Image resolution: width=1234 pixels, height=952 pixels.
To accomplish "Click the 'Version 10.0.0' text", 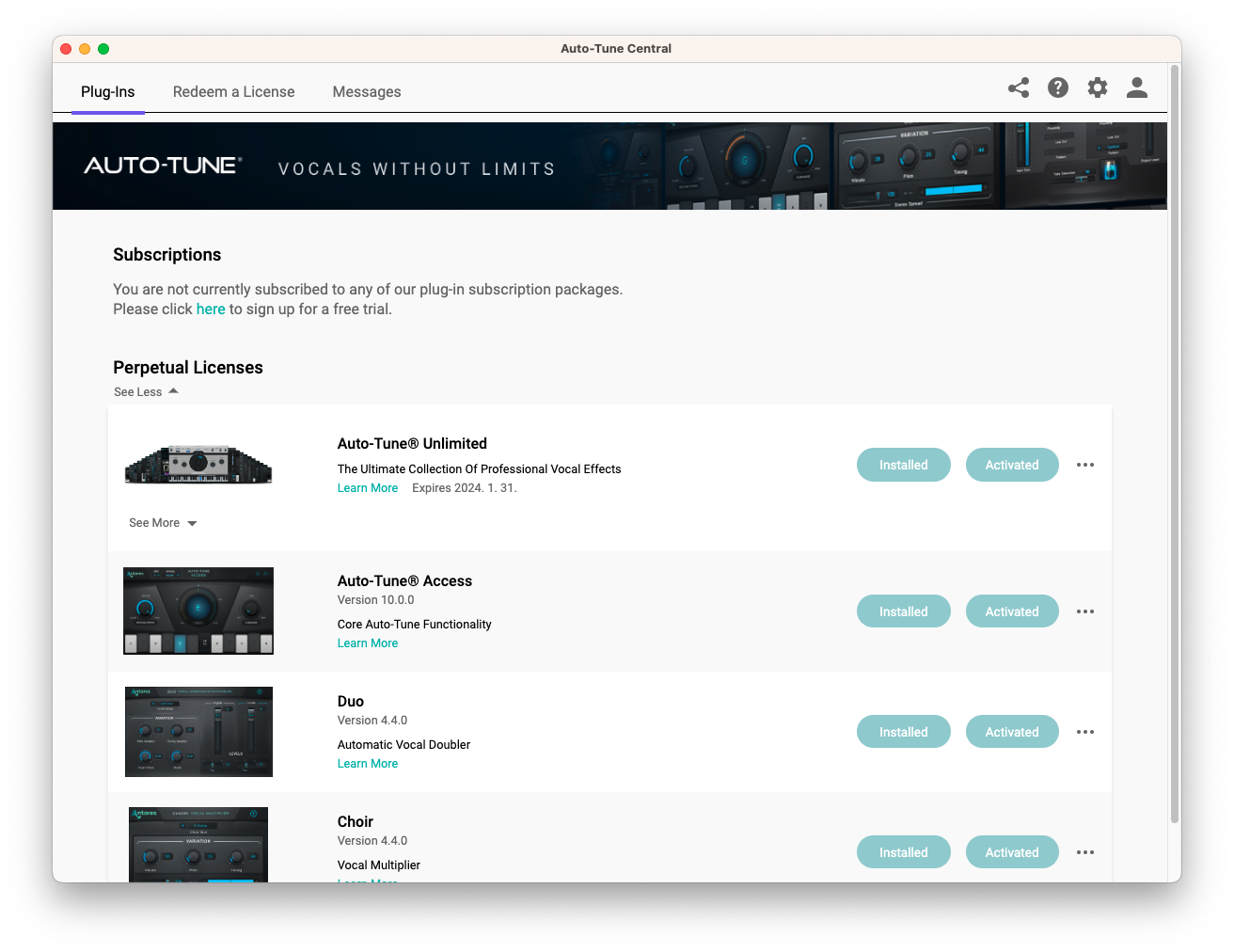I will click(376, 600).
